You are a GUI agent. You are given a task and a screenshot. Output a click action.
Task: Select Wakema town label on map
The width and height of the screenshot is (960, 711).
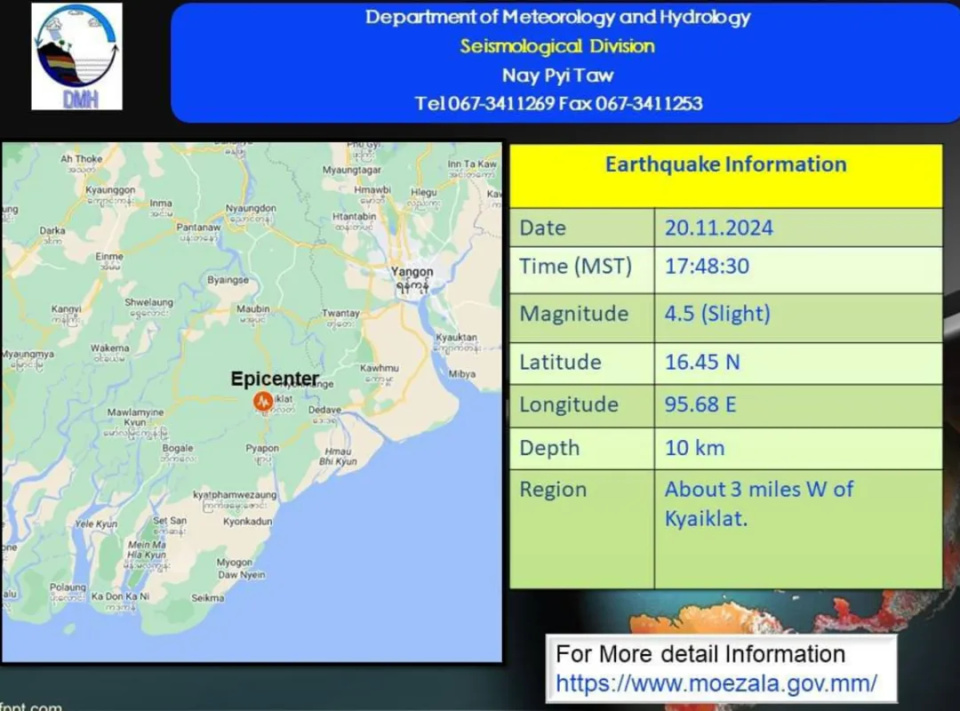110,348
